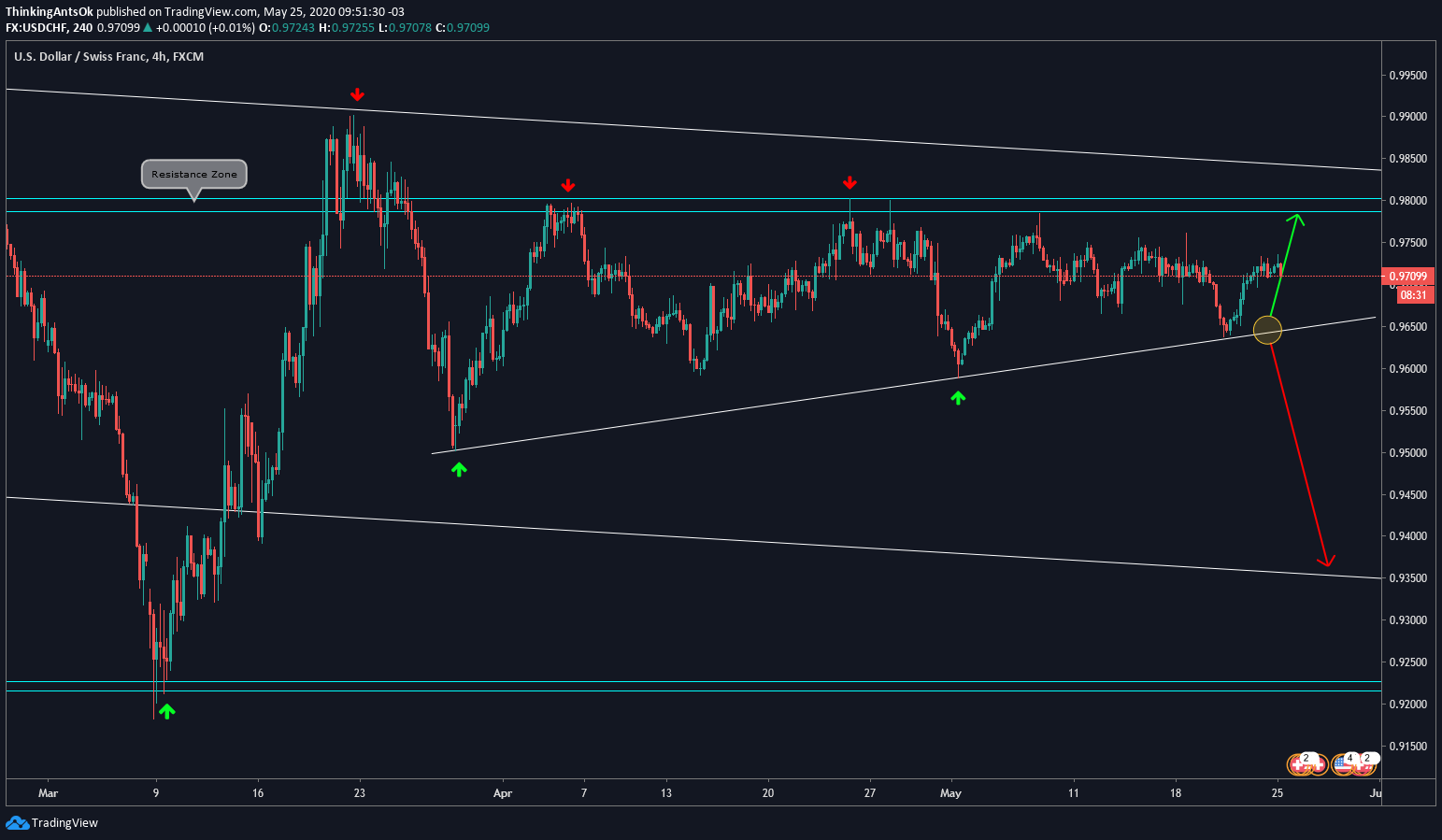Click the 0.91500 price axis label
Image resolution: width=1442 pixels, height=840 pixels.
(x=1406, y=747)
